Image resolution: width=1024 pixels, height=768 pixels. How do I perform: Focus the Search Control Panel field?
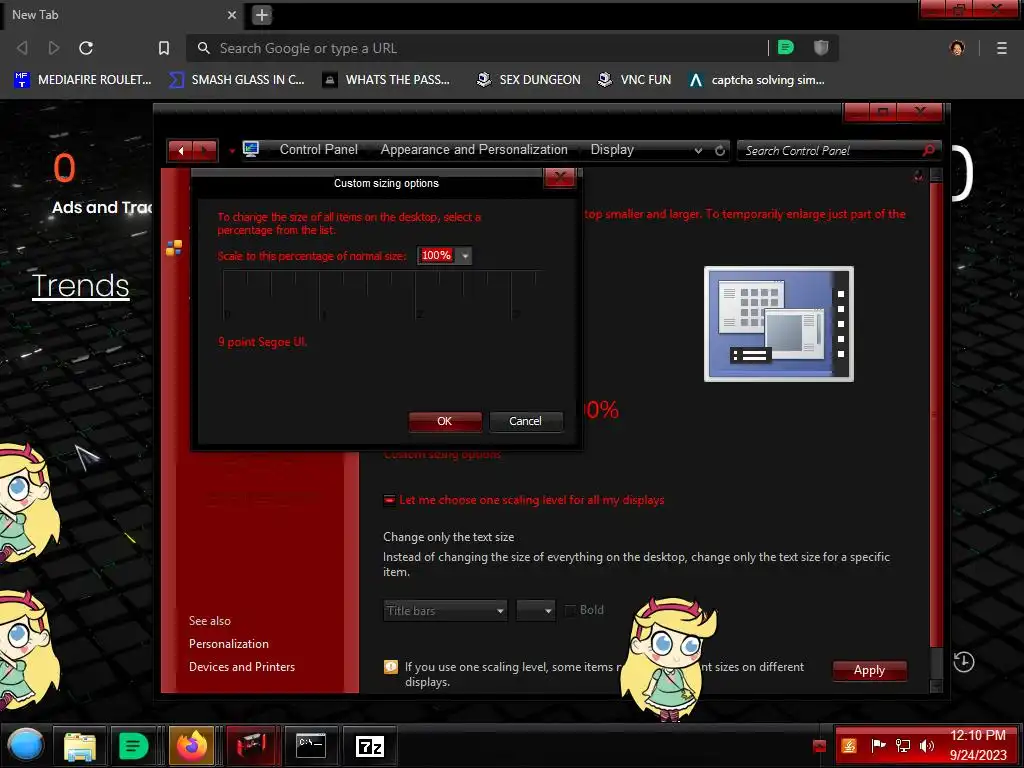(829, 150)
